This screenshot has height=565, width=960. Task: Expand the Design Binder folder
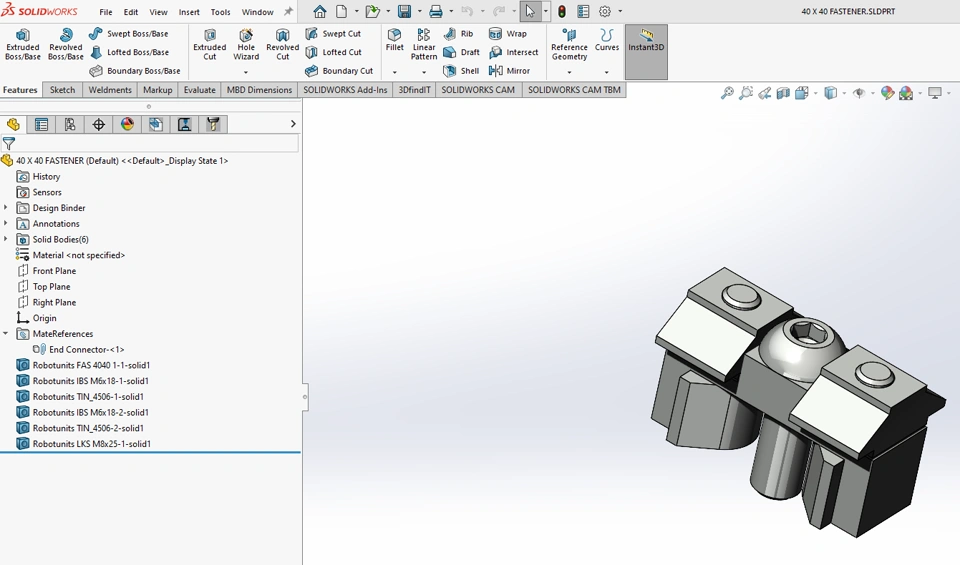pos(6,208)
